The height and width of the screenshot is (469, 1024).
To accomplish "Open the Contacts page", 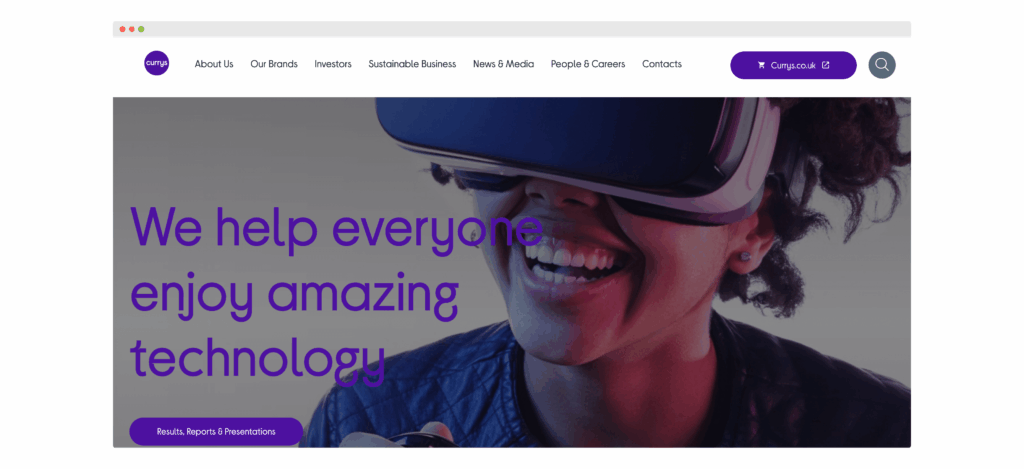I will 662,64.
